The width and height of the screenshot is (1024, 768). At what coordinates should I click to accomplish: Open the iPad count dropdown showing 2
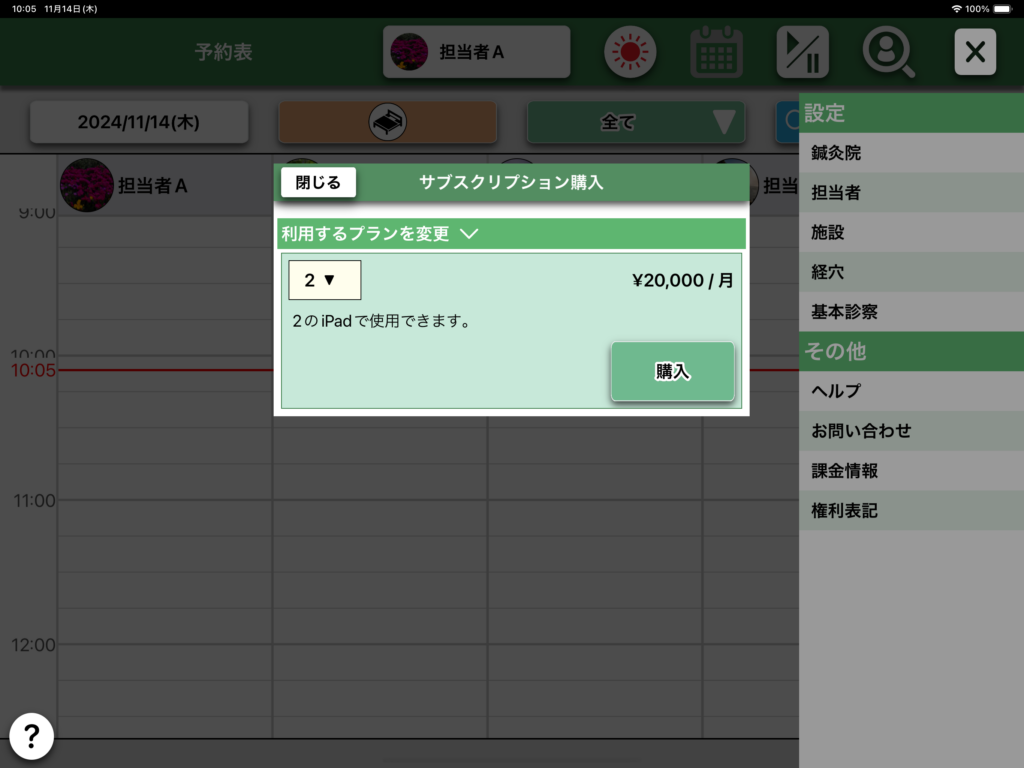tap(324, 280)
